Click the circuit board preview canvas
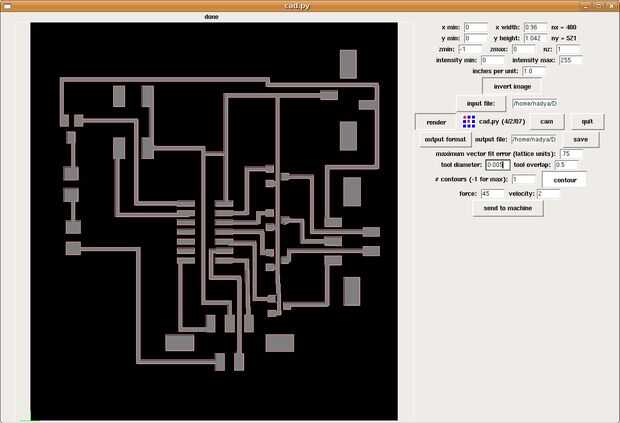The height and width of the screenshot is (423, 620). 214,221
